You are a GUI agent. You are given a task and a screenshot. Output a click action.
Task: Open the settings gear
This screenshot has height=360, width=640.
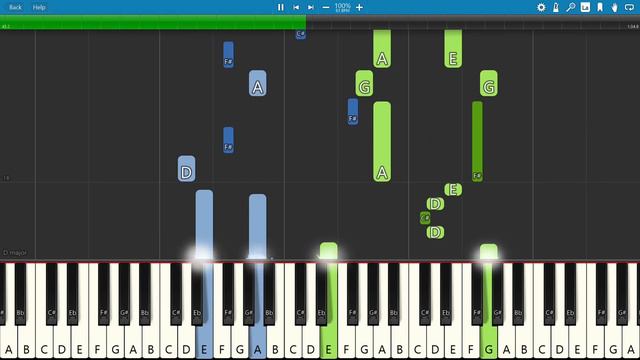(541, 7)
